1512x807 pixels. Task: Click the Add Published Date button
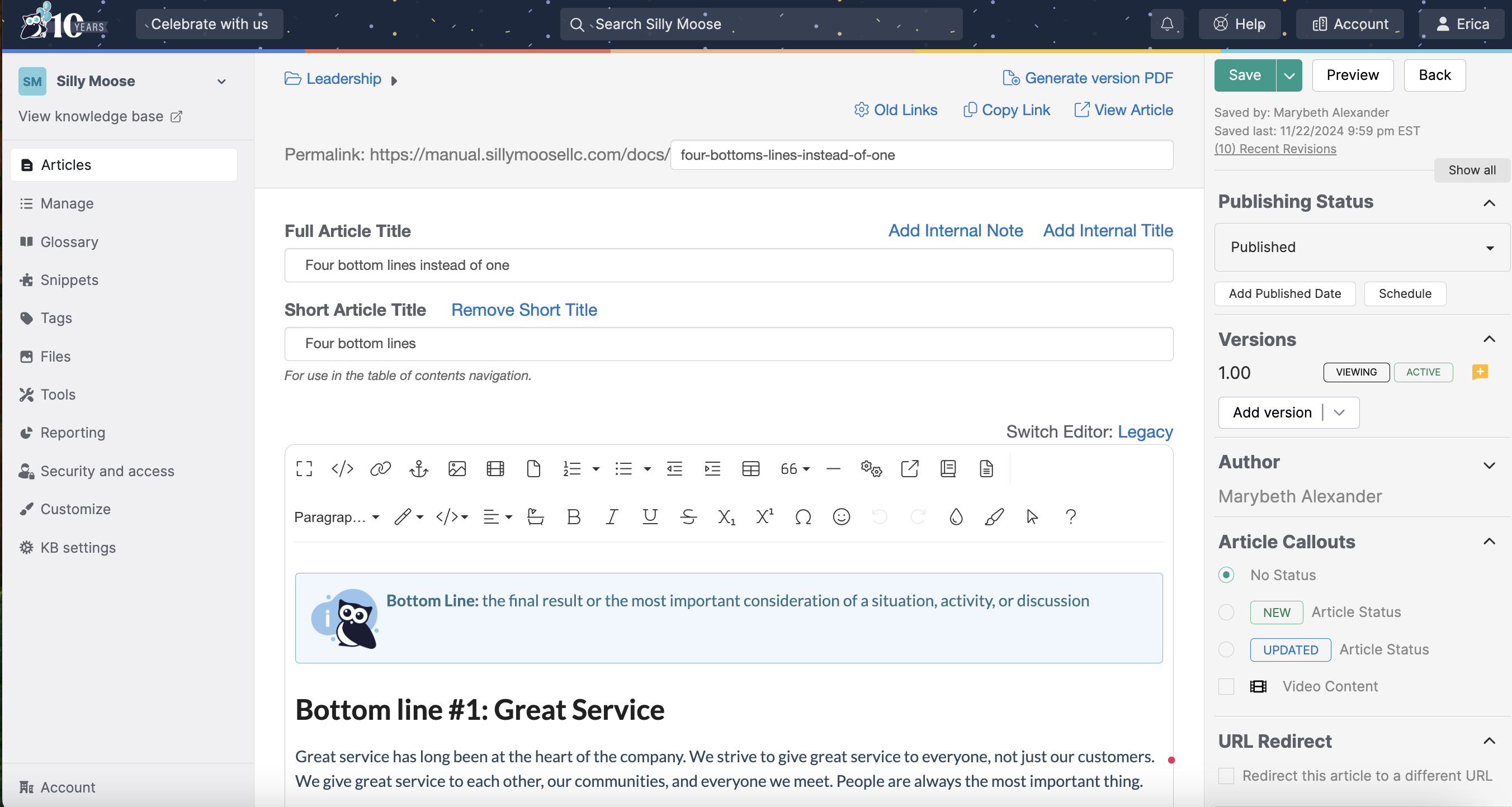coord(1284,293)
